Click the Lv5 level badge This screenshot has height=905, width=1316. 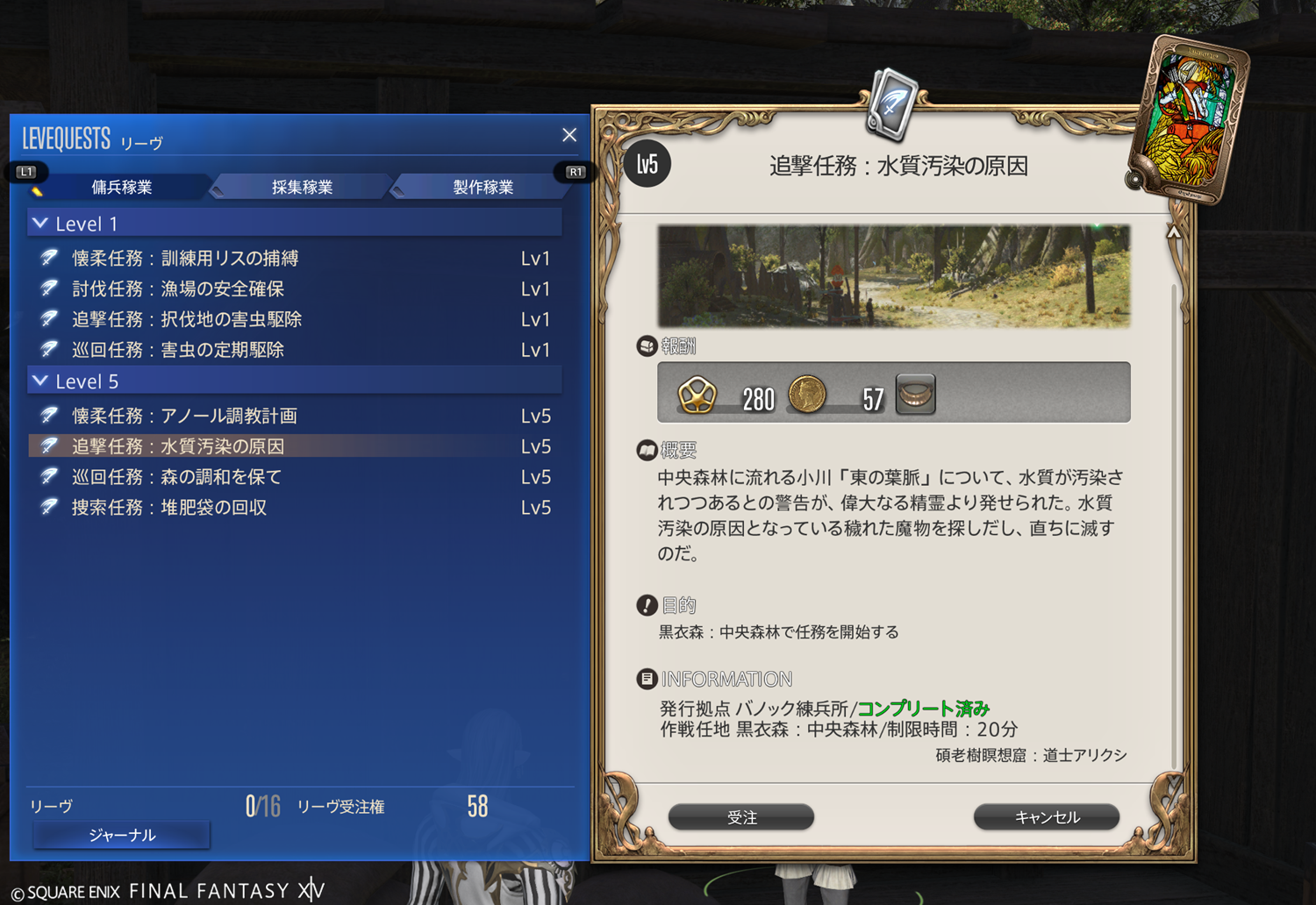(x=647, y=164)
